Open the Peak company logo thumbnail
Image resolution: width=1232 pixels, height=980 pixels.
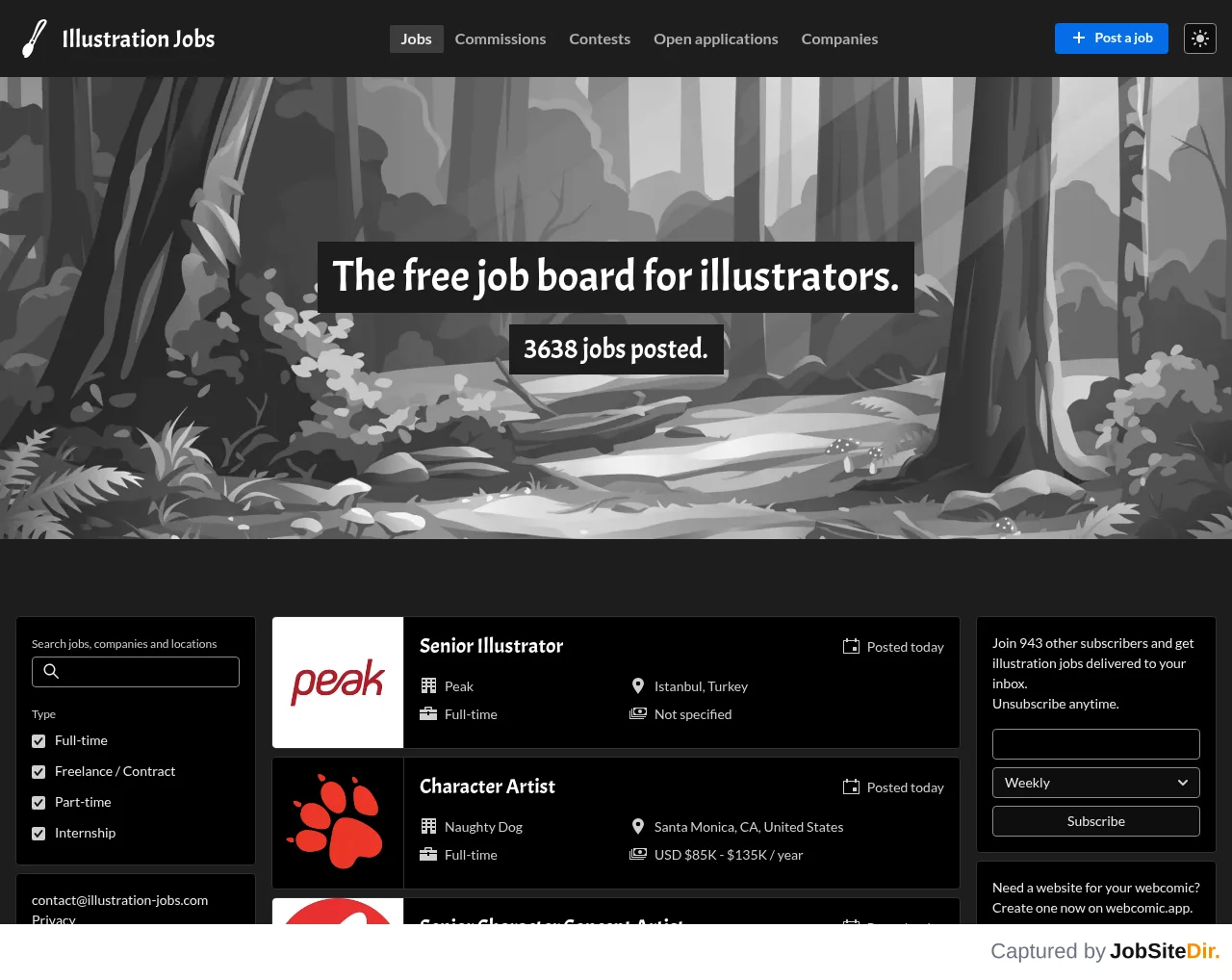pyautogui.click(x=338, y=683)
